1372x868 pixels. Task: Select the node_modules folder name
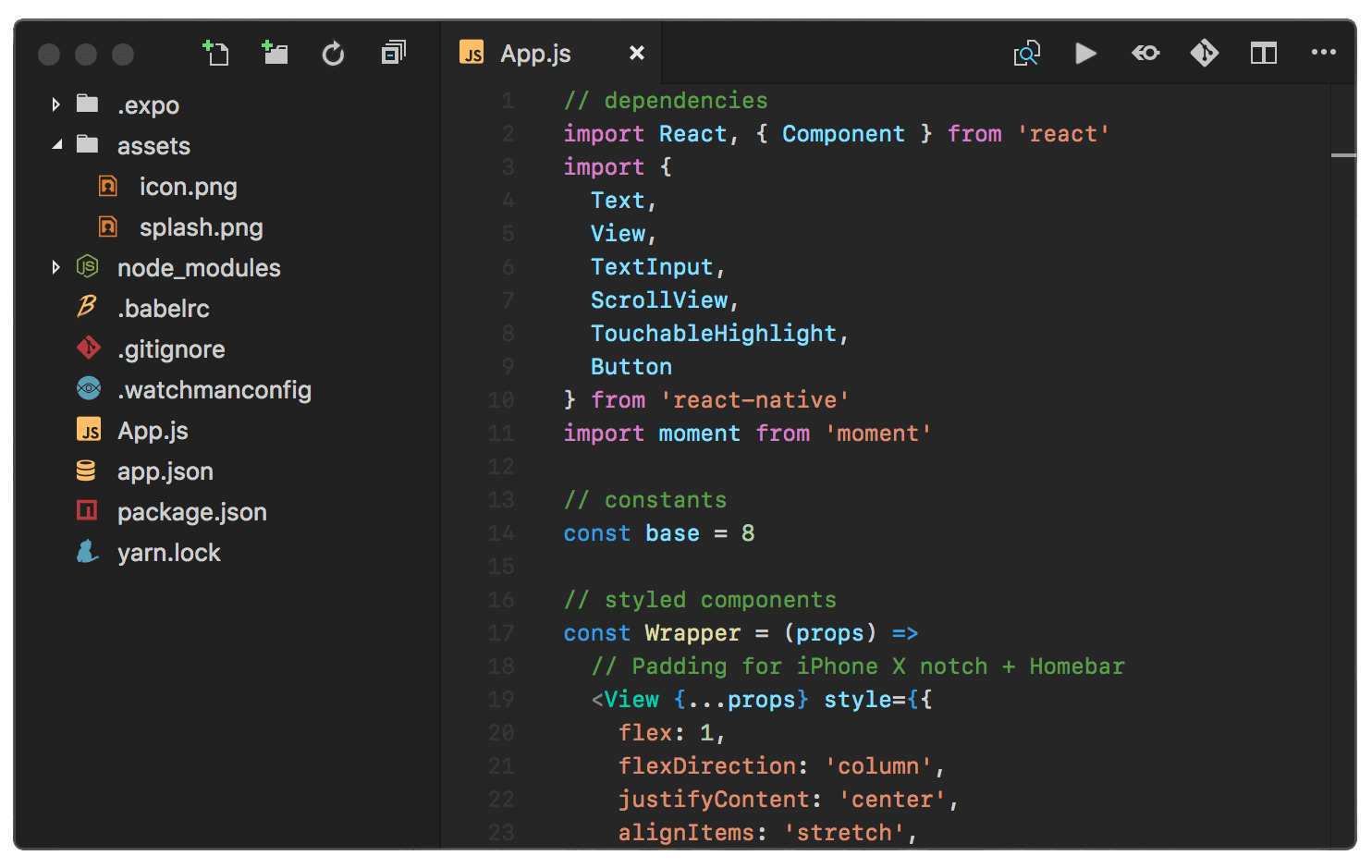click(199, 268)
